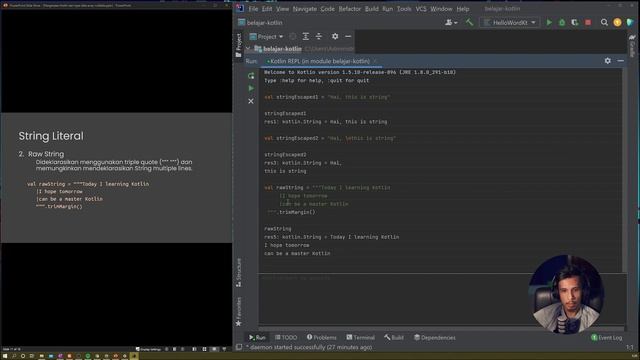Open the Project view selector dropdown
640x360 pixels.
[x=266, y=36]
